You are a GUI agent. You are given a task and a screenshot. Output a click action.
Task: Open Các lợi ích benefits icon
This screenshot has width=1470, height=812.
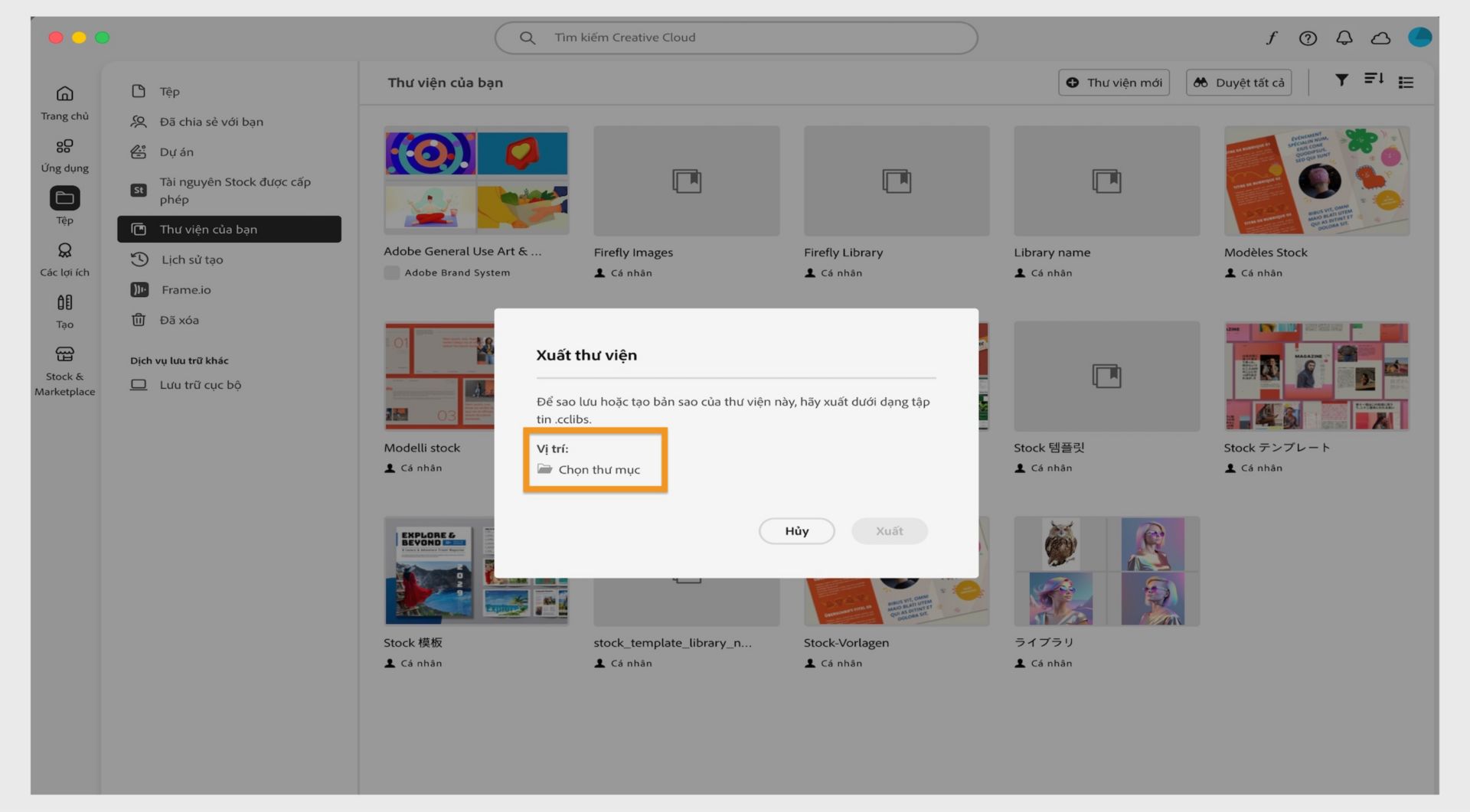[65, 250]
